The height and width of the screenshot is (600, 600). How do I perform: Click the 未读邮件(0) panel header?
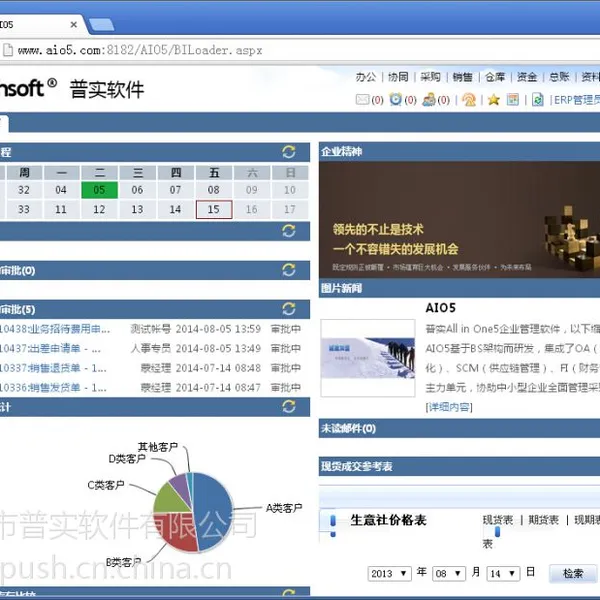(459, 428)
